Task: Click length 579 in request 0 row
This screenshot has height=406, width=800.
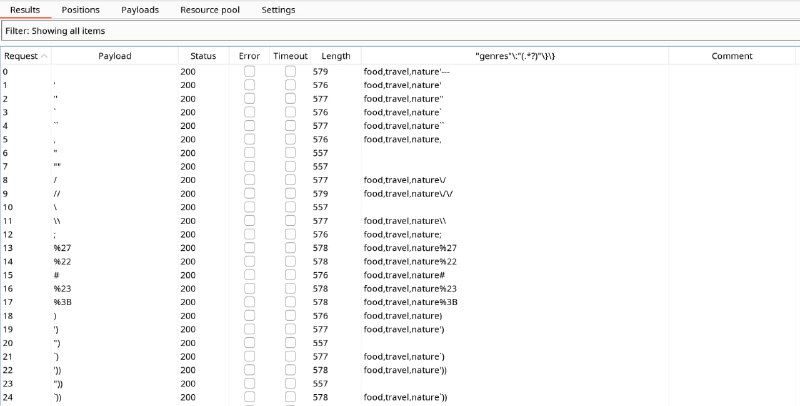Action: (x=320, y=71)
